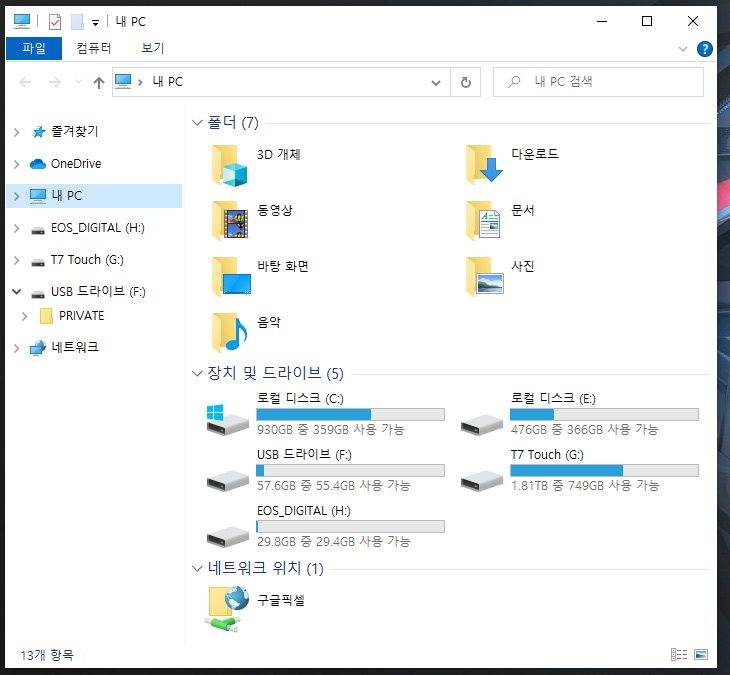Click the 네트워크 위치 (1) header text

[x=265, y=568]
